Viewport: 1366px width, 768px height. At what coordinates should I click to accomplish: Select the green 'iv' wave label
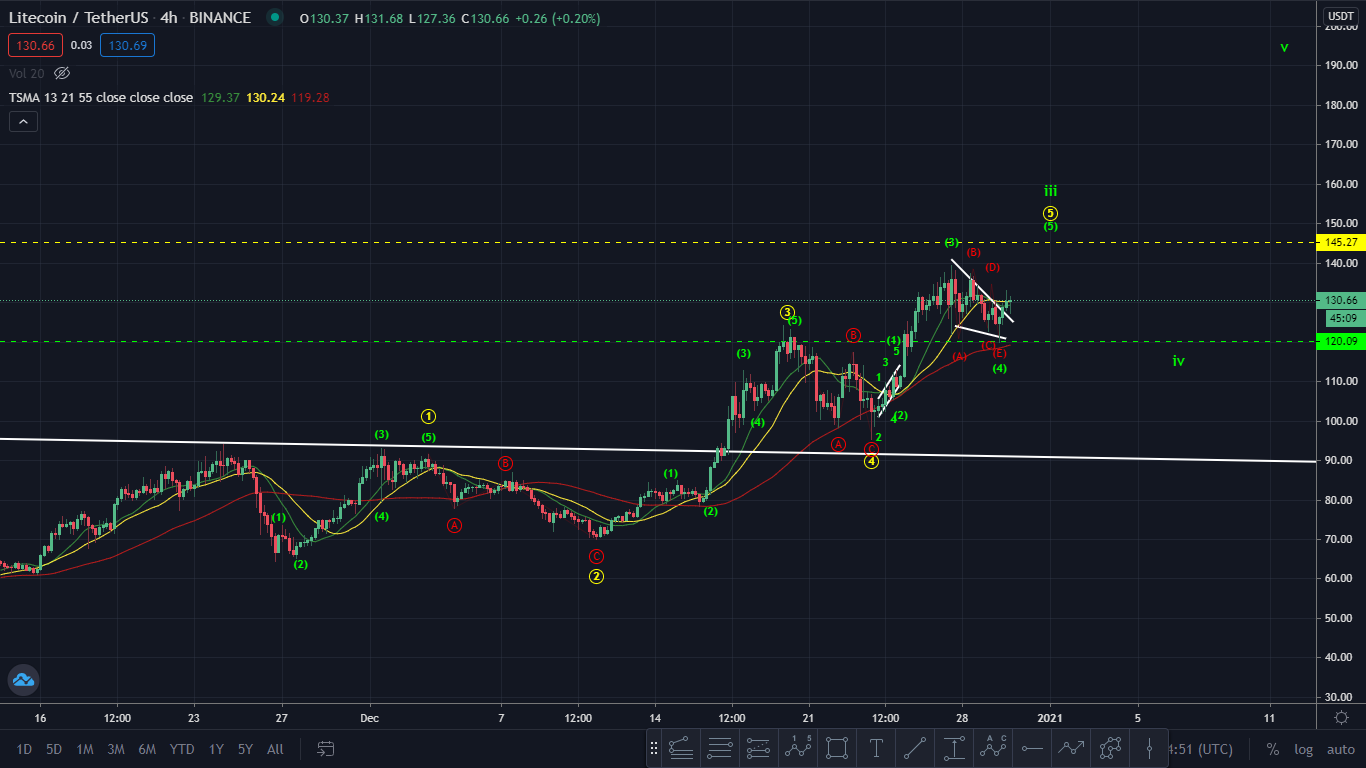1179,361
